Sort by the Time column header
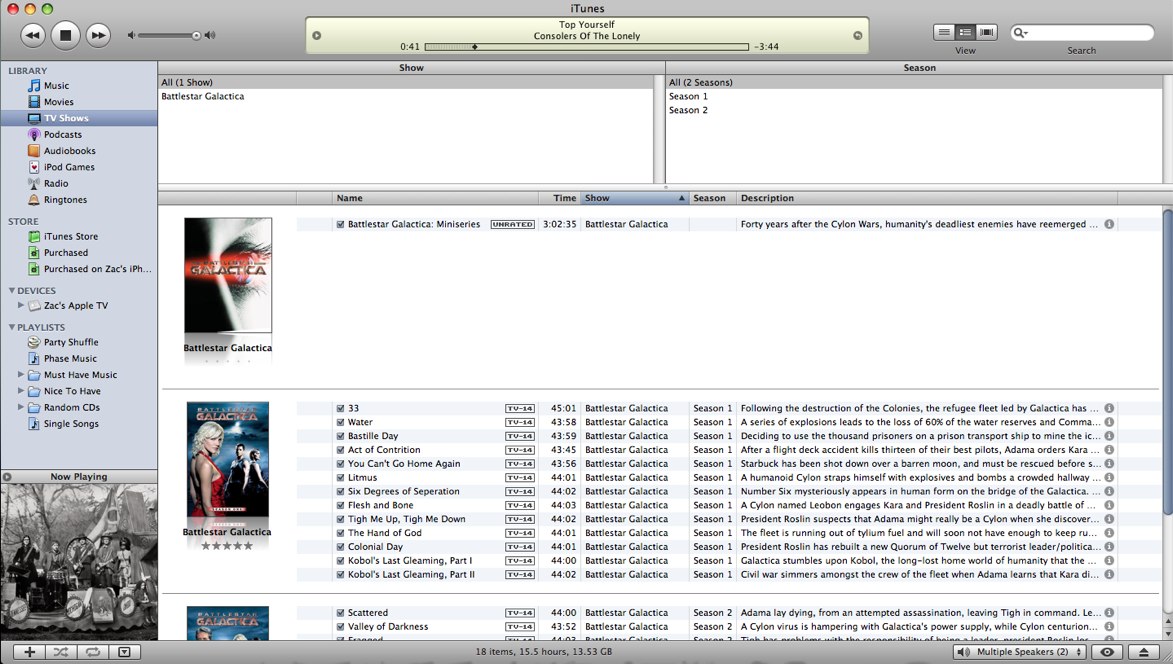 560,198
